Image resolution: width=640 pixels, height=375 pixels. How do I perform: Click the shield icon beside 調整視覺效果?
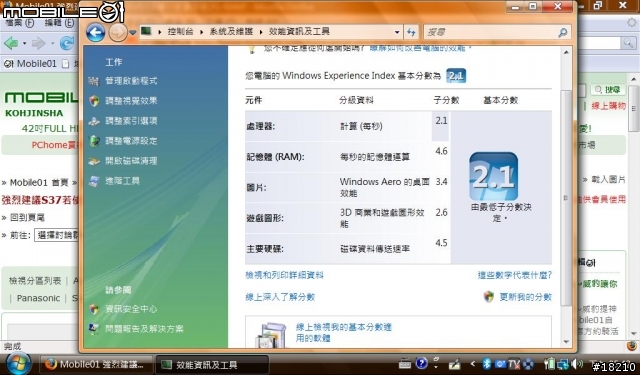click(x=94, y=101)
